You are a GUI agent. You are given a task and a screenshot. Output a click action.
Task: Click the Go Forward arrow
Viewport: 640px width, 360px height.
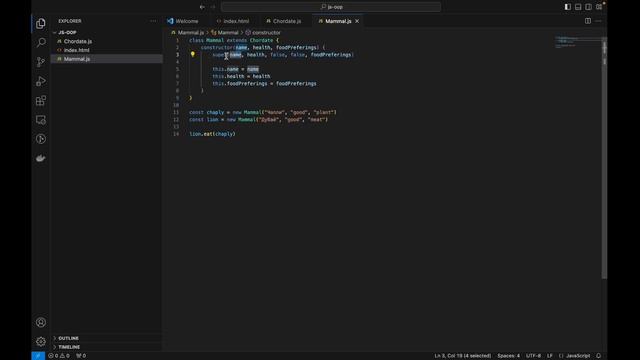213,7
